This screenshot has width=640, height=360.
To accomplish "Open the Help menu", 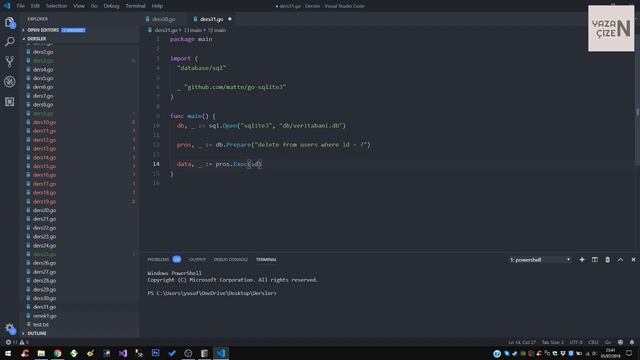I will click(157, 6).
